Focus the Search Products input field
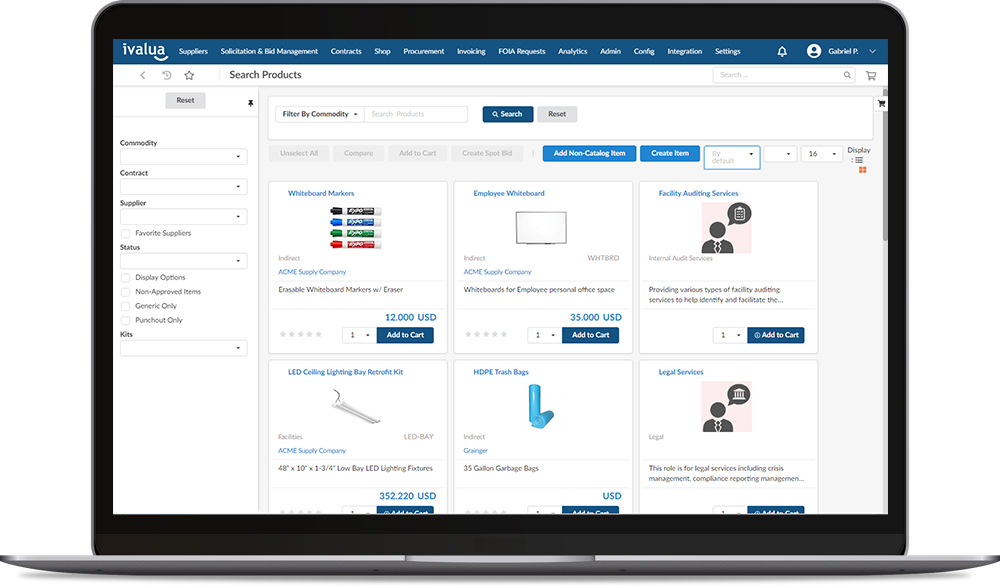Viewport: 1000px width, 588px height. pos(416,114)
